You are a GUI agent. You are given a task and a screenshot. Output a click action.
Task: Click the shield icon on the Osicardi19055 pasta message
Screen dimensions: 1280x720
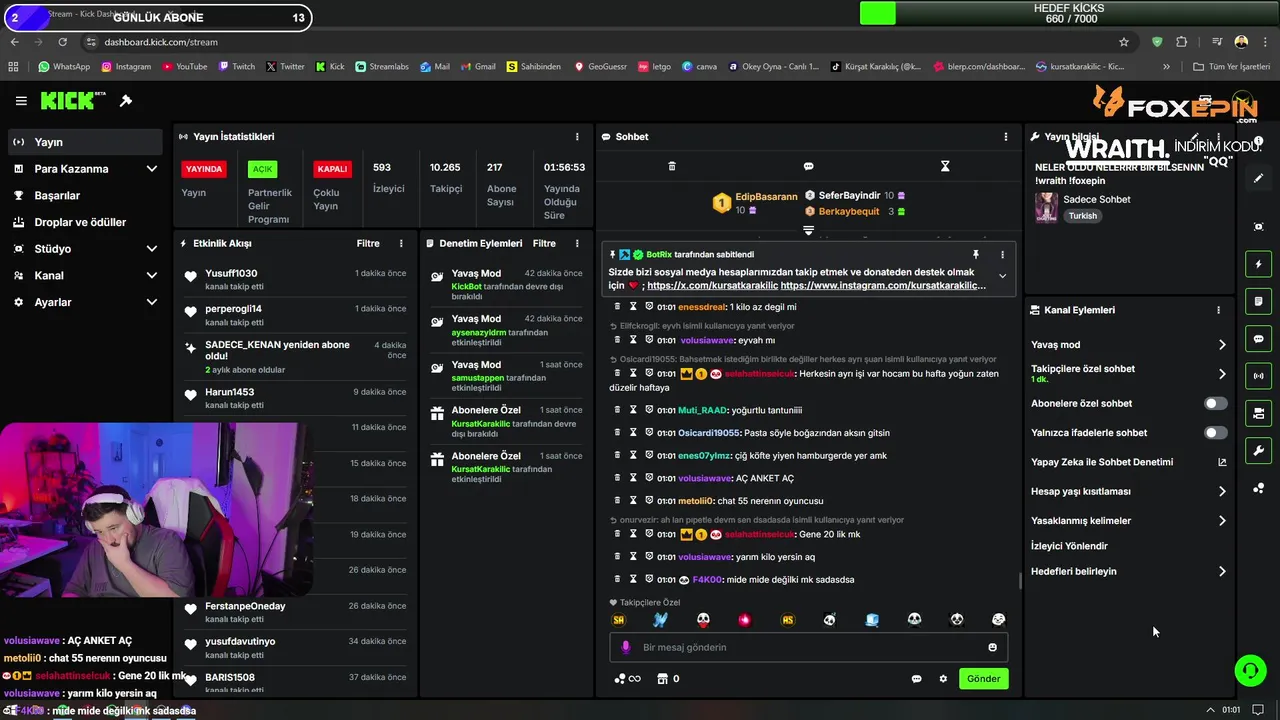(x=649, y=433)
